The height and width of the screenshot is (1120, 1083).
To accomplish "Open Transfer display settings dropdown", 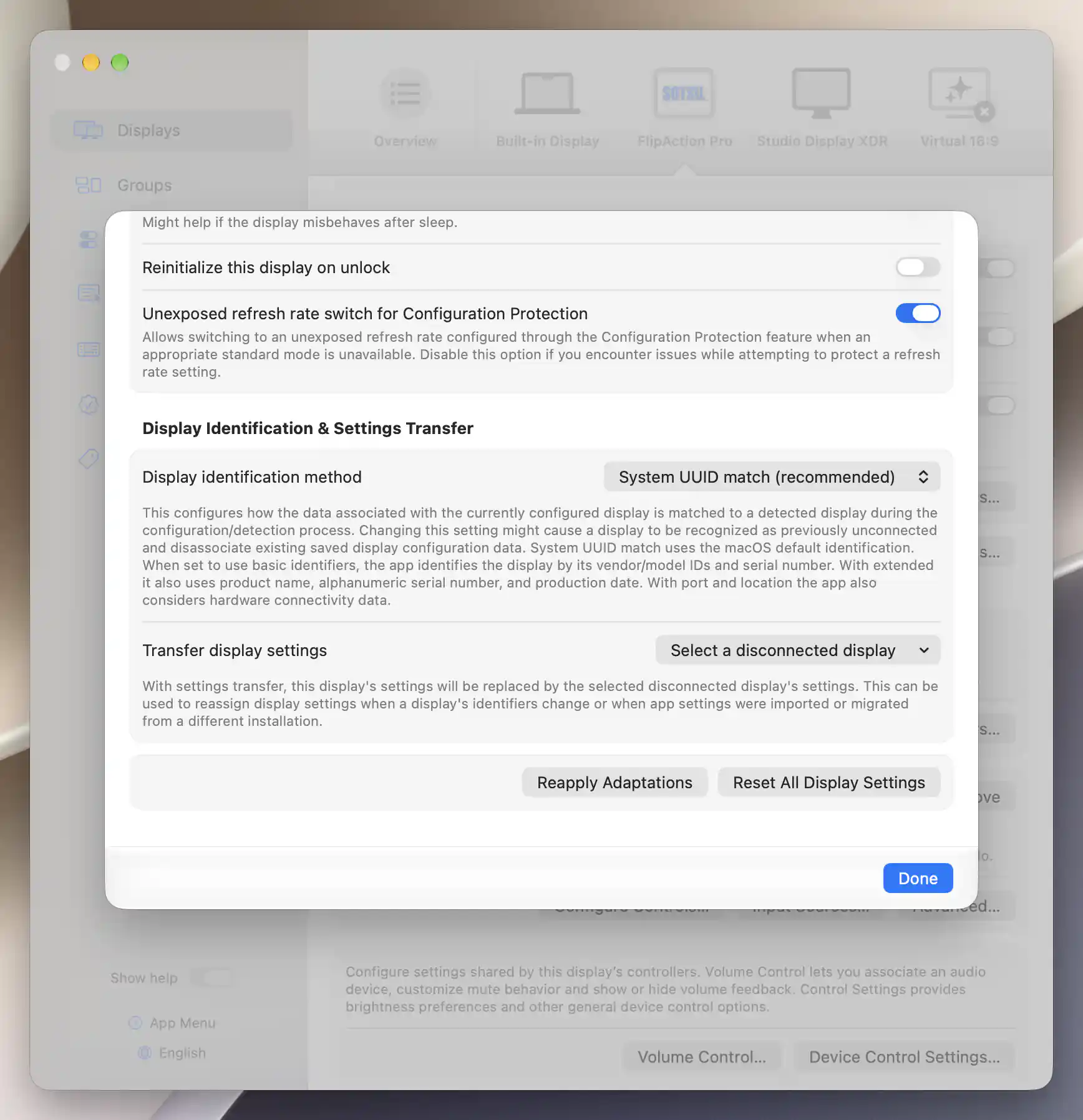I will [x=797, y=650].
